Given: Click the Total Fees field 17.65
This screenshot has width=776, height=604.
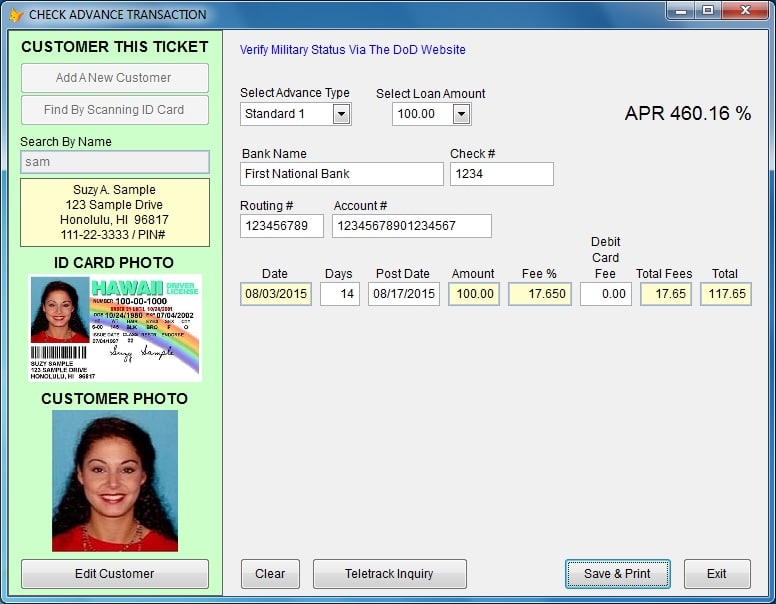Looking at the screenshot, I should [666, 294].
